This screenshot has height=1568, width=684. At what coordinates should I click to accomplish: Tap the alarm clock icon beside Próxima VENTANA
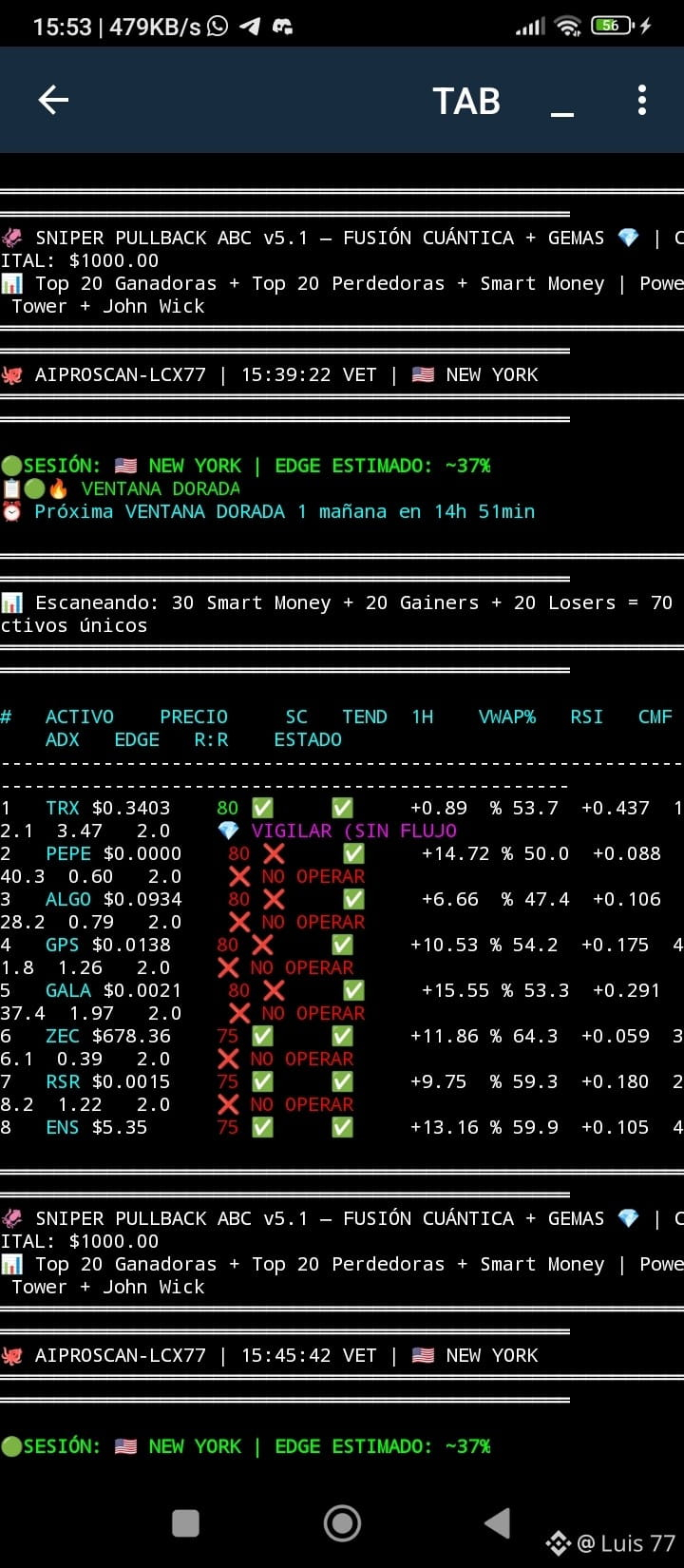[11, 511]
